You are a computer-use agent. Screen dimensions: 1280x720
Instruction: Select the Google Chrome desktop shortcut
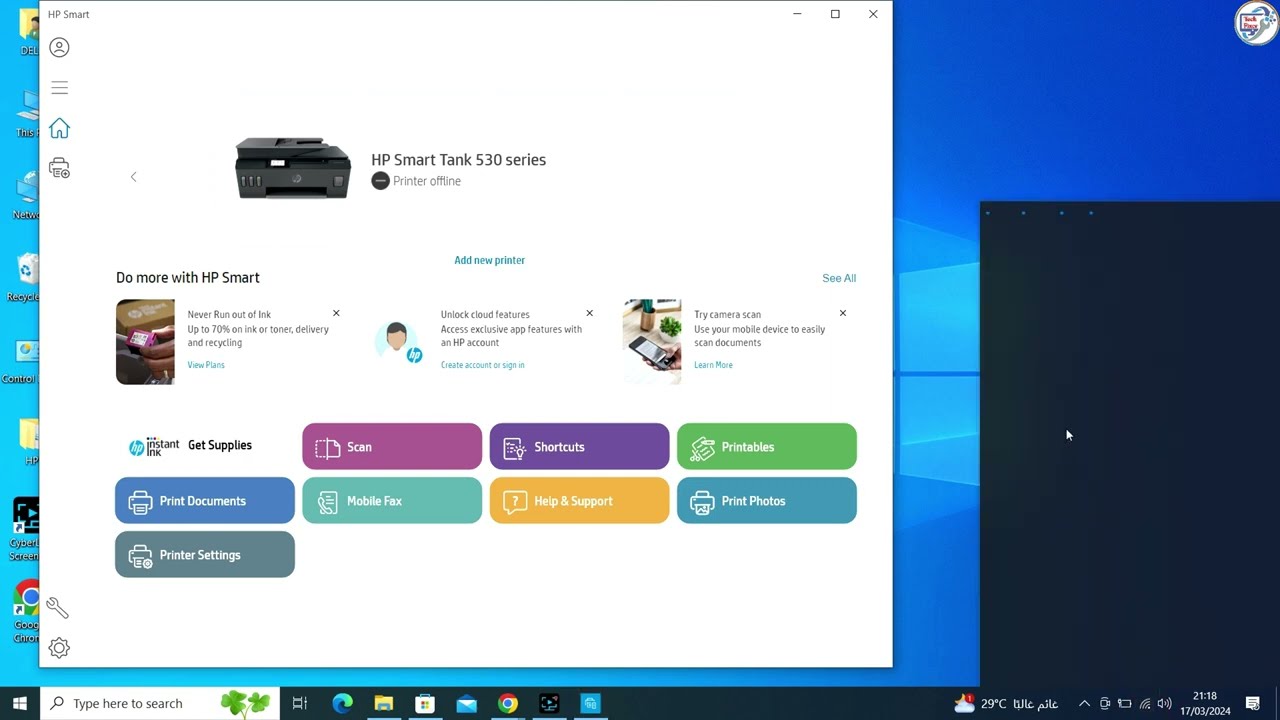[26, 612]
